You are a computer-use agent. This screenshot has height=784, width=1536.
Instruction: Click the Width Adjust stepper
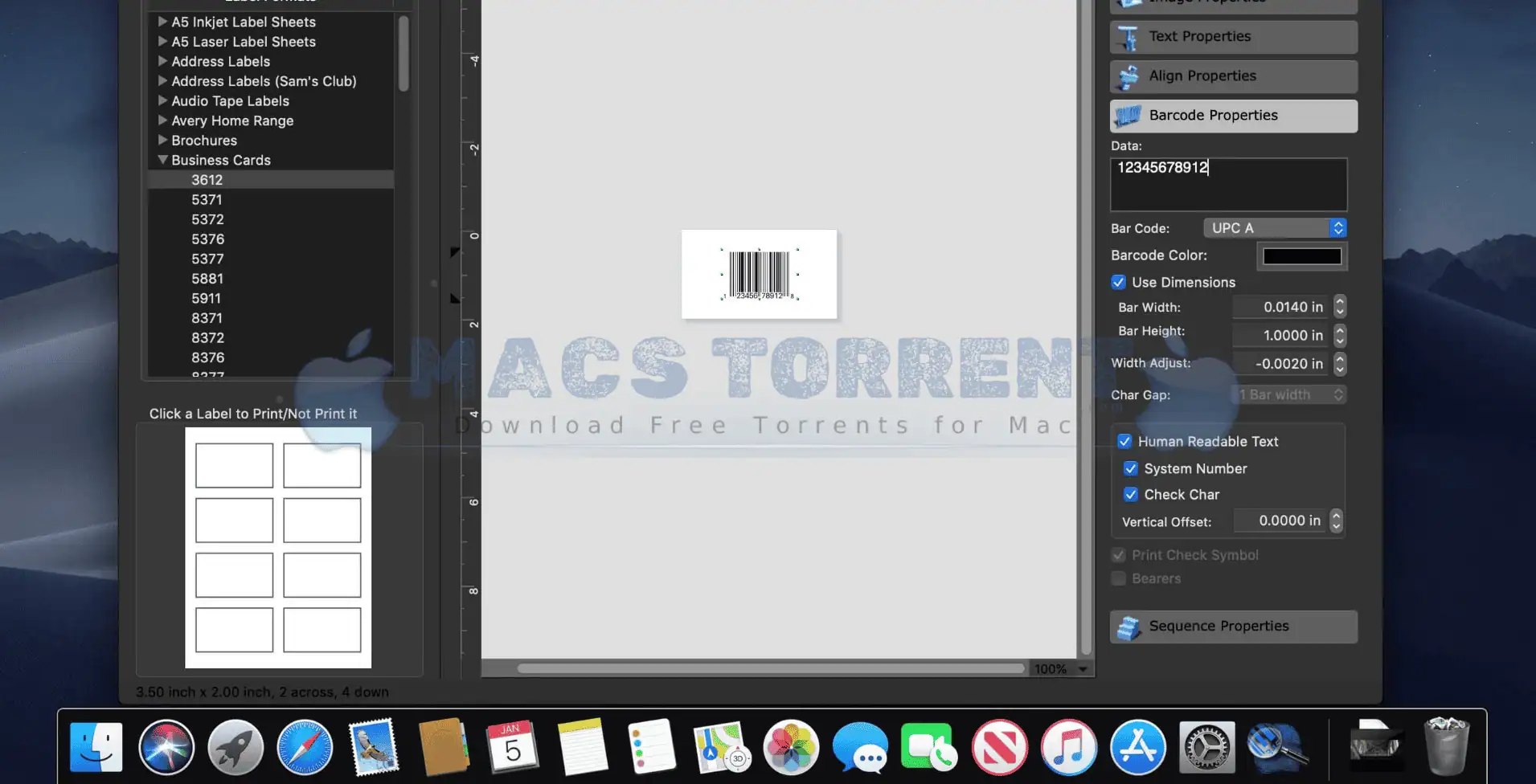[1339, 364]
